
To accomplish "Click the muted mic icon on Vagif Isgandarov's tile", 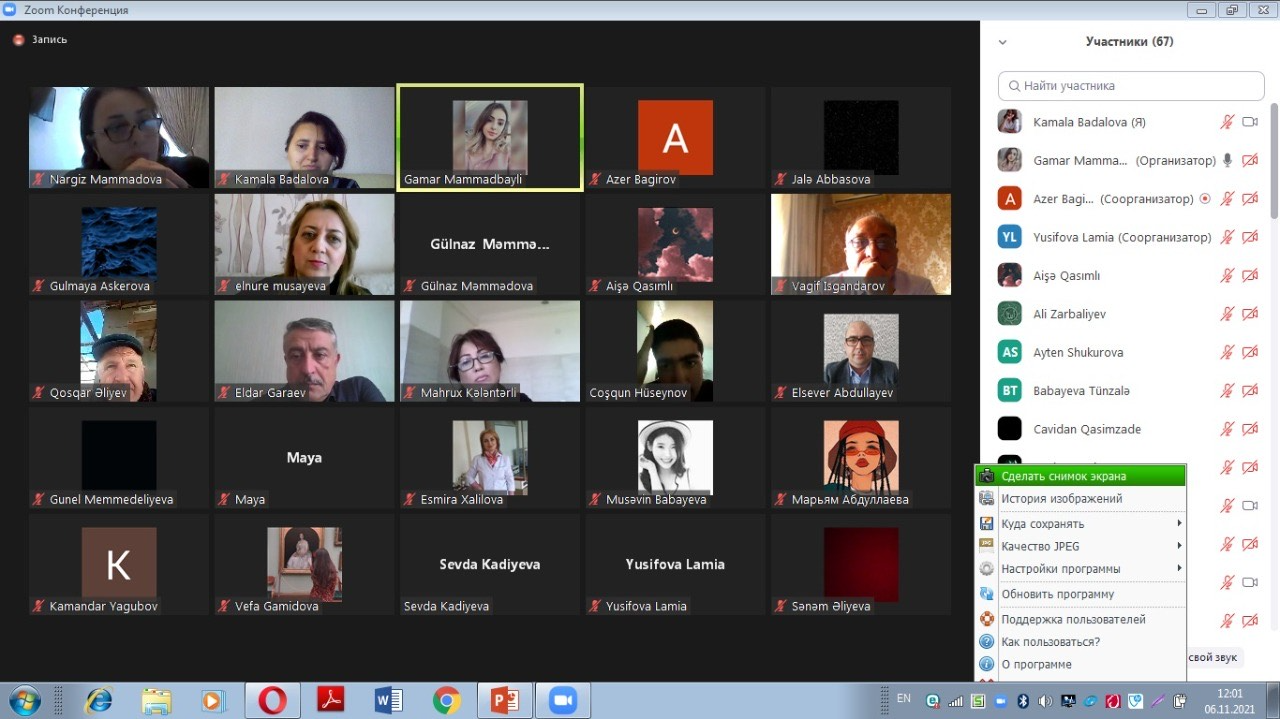I will [781, 286].
